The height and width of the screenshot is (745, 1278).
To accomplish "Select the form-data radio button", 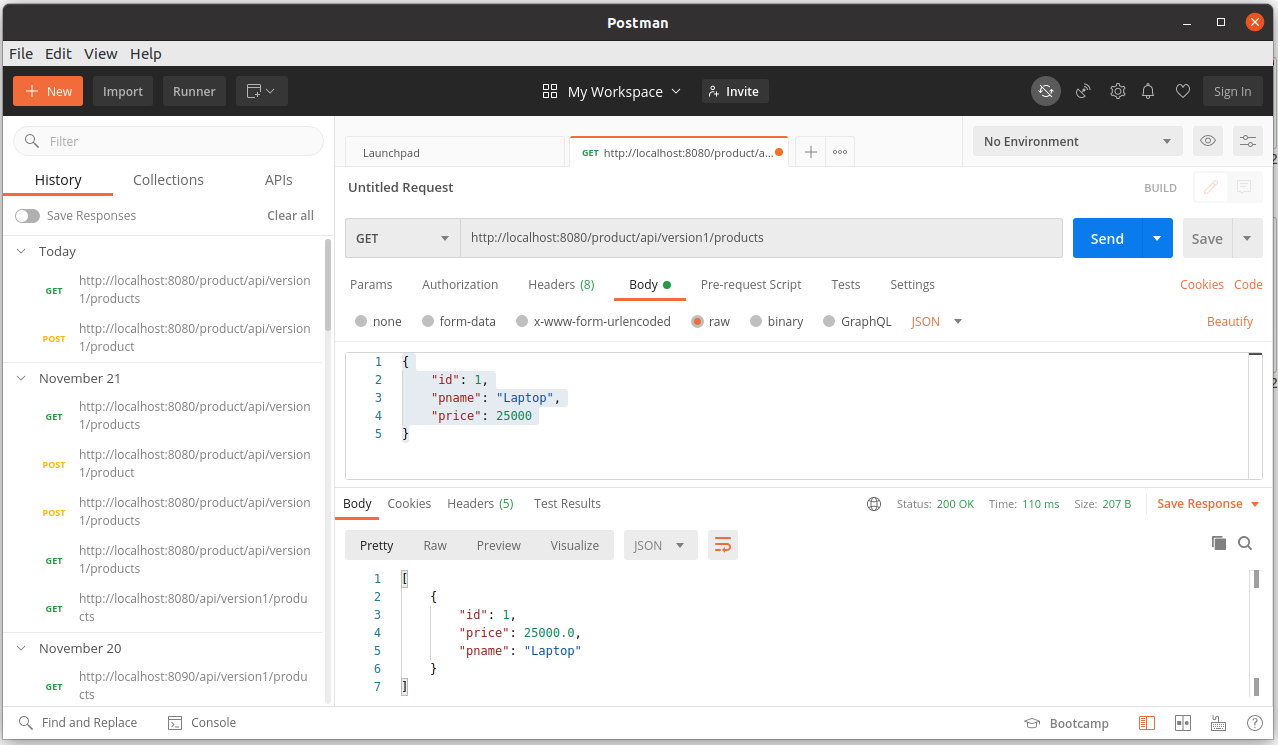I will [428, 322].
